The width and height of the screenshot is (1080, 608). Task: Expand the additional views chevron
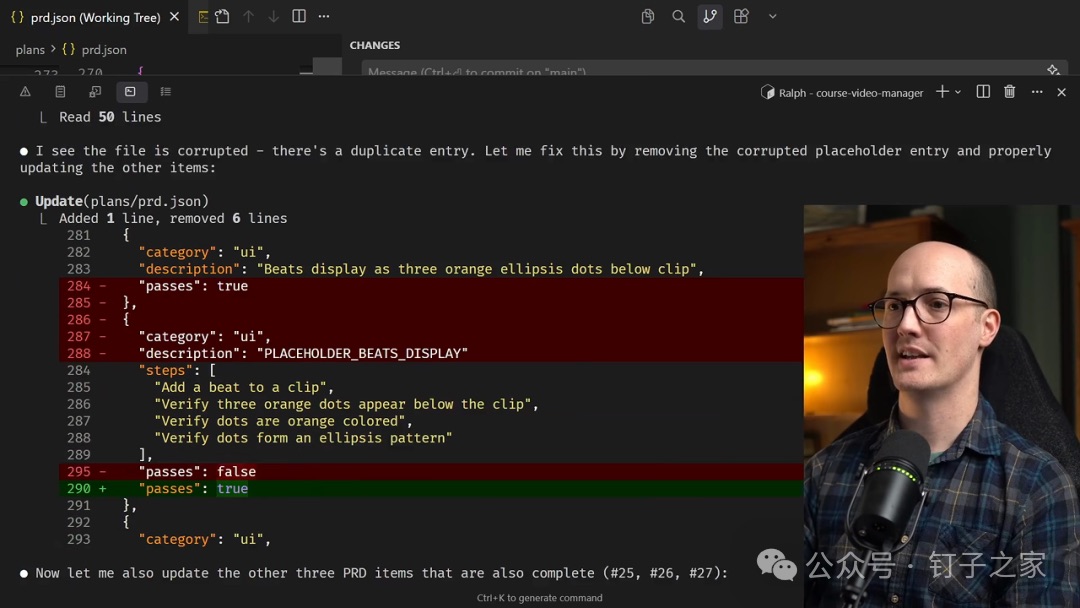coord(772,17)
